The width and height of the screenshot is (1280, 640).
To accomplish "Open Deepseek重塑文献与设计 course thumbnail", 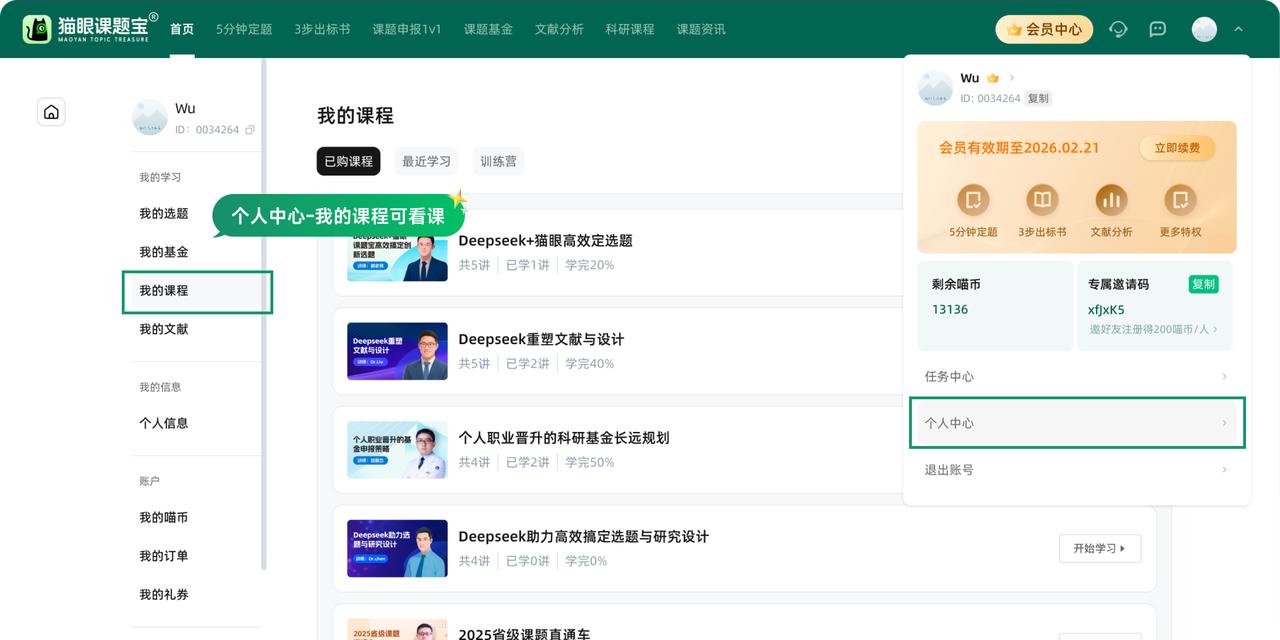I will point(397,351).
